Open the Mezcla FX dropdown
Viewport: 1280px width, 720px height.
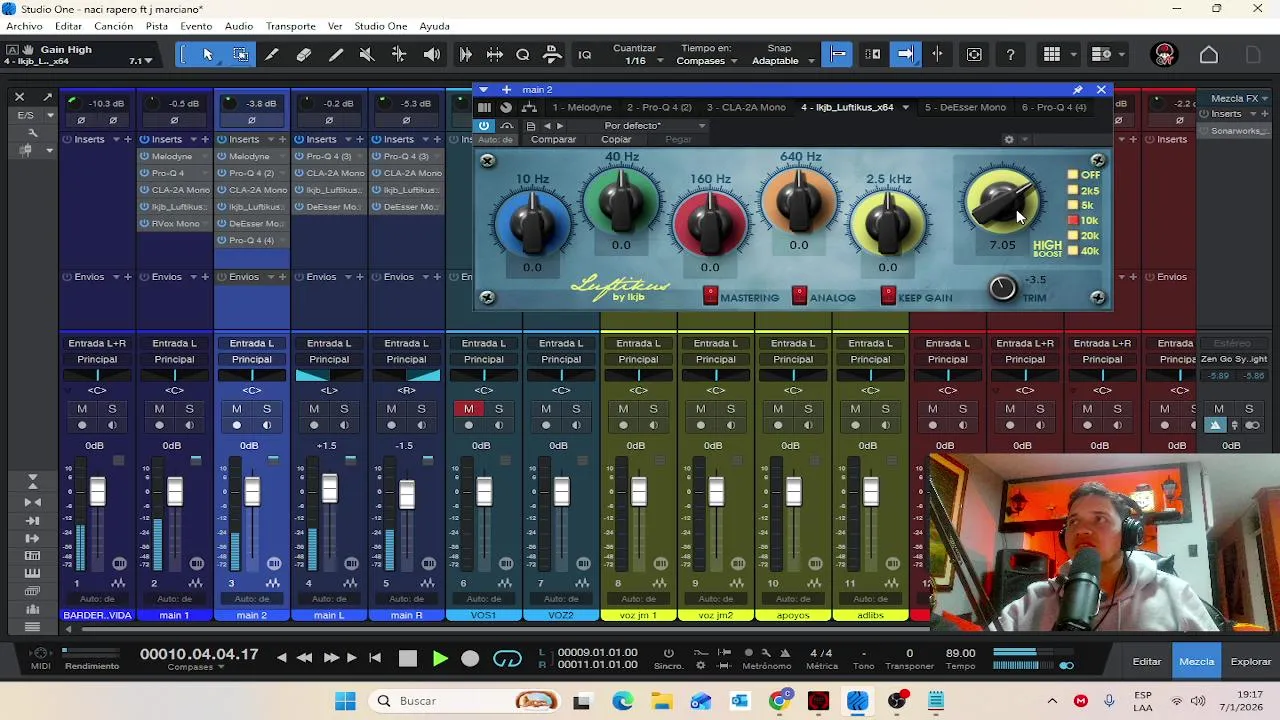pyautogui.click(x=1239, y=98)
